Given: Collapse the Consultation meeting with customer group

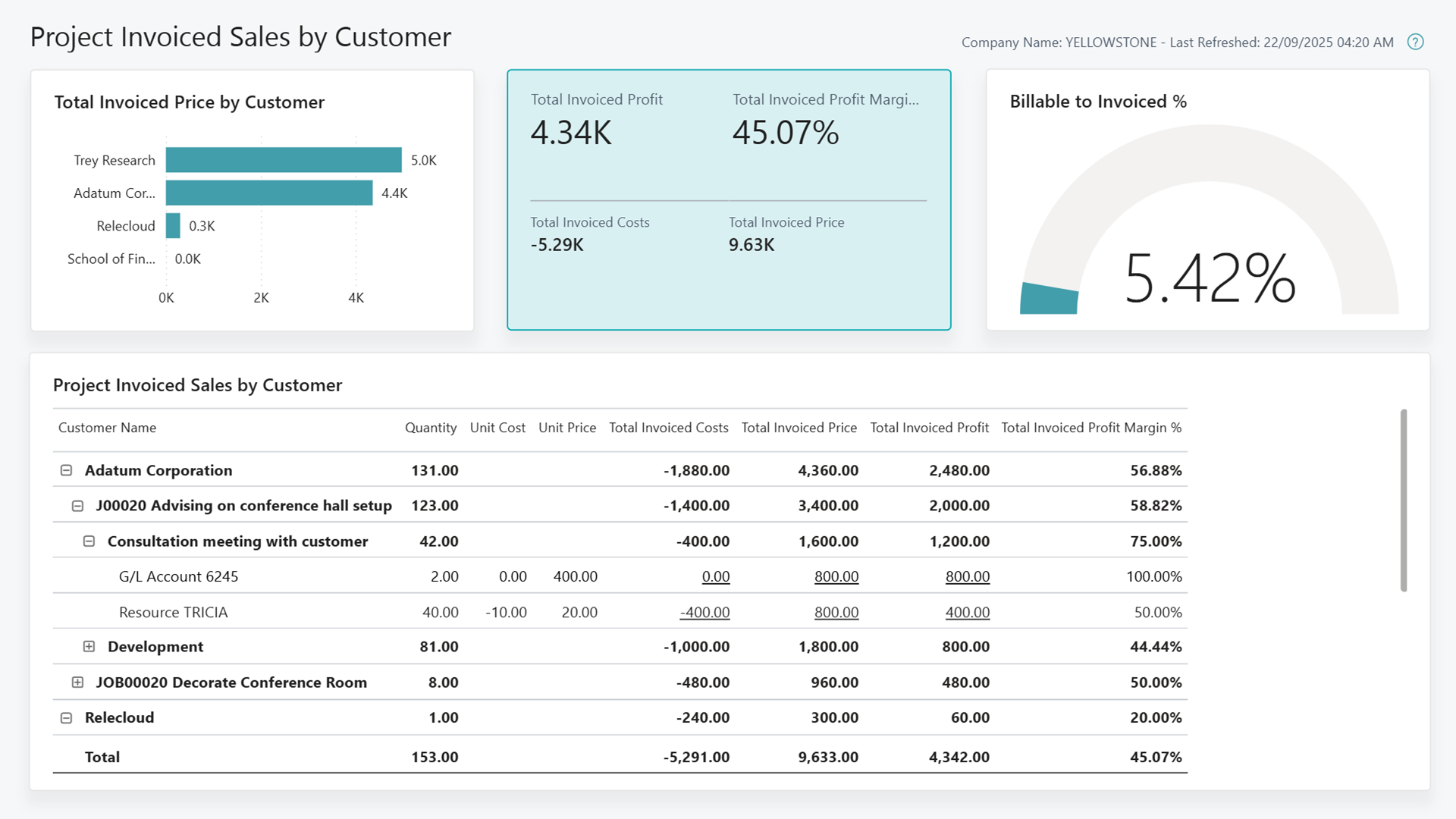Looking at the screenshot, I should [x=89, y=541].
